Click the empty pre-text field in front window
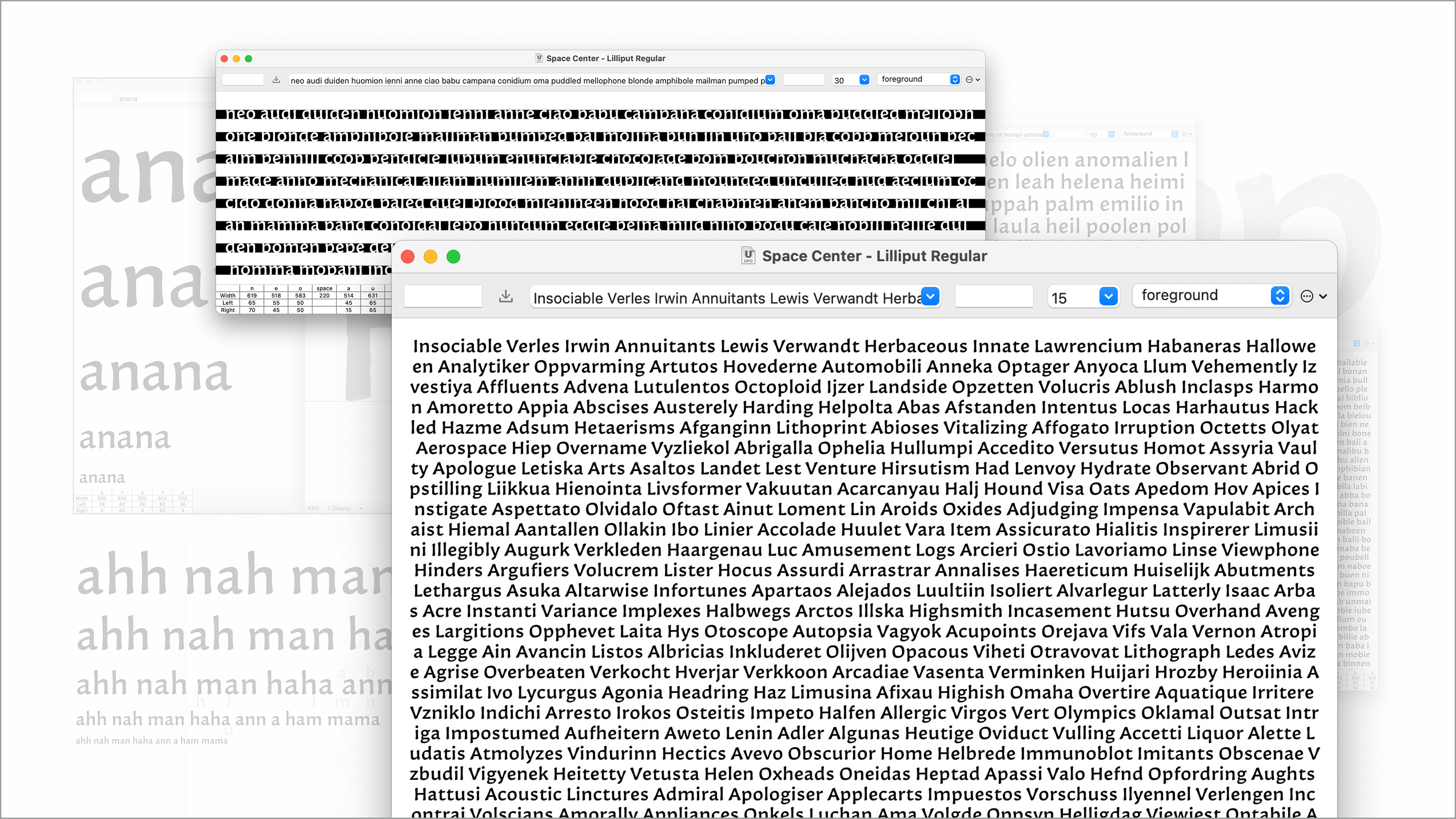This screenshot has width=1456, height=819. tap(443, 296)
